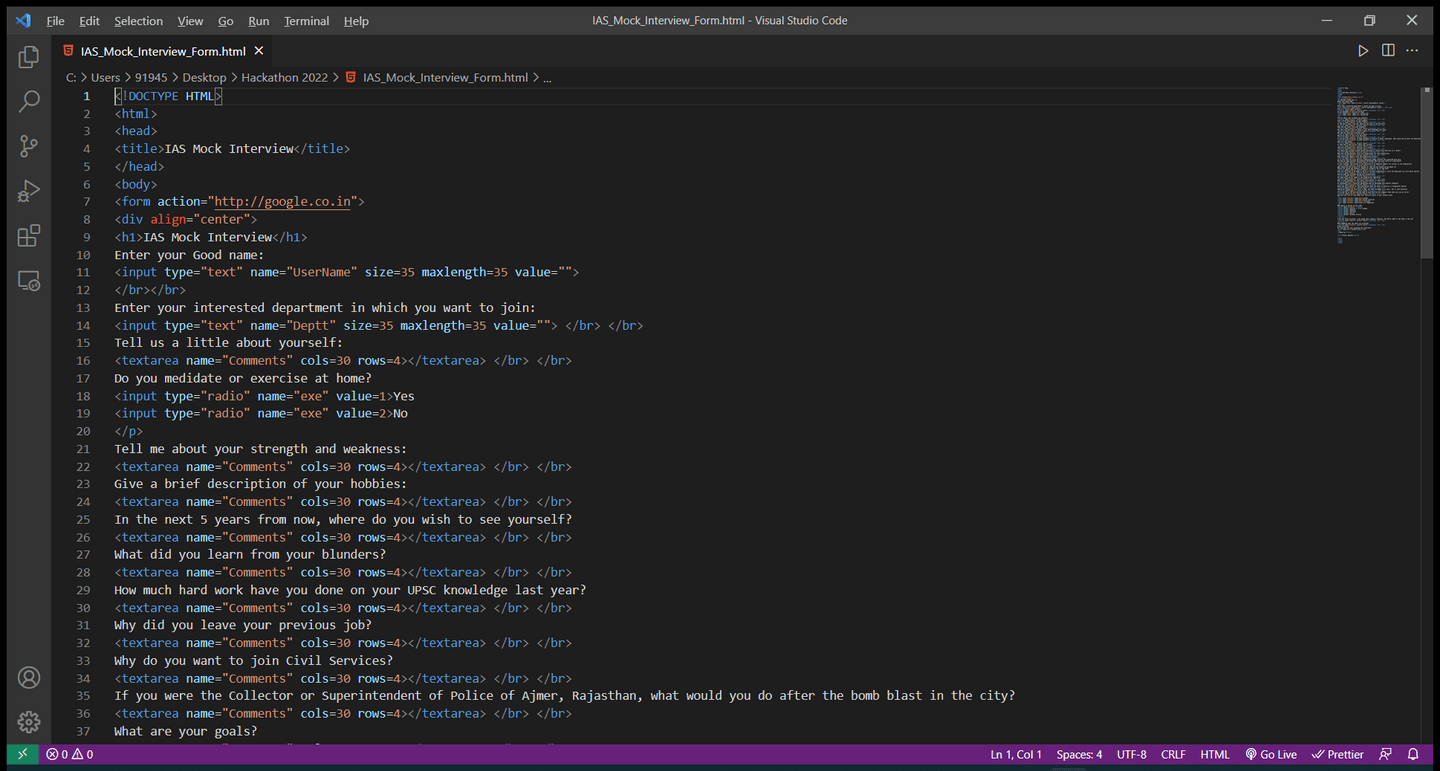Image resolution: width=1440 pixels, height=771 pixels.
Task: Click the Desktop breadcrumb segment
Action: click(x=204, y=77)
